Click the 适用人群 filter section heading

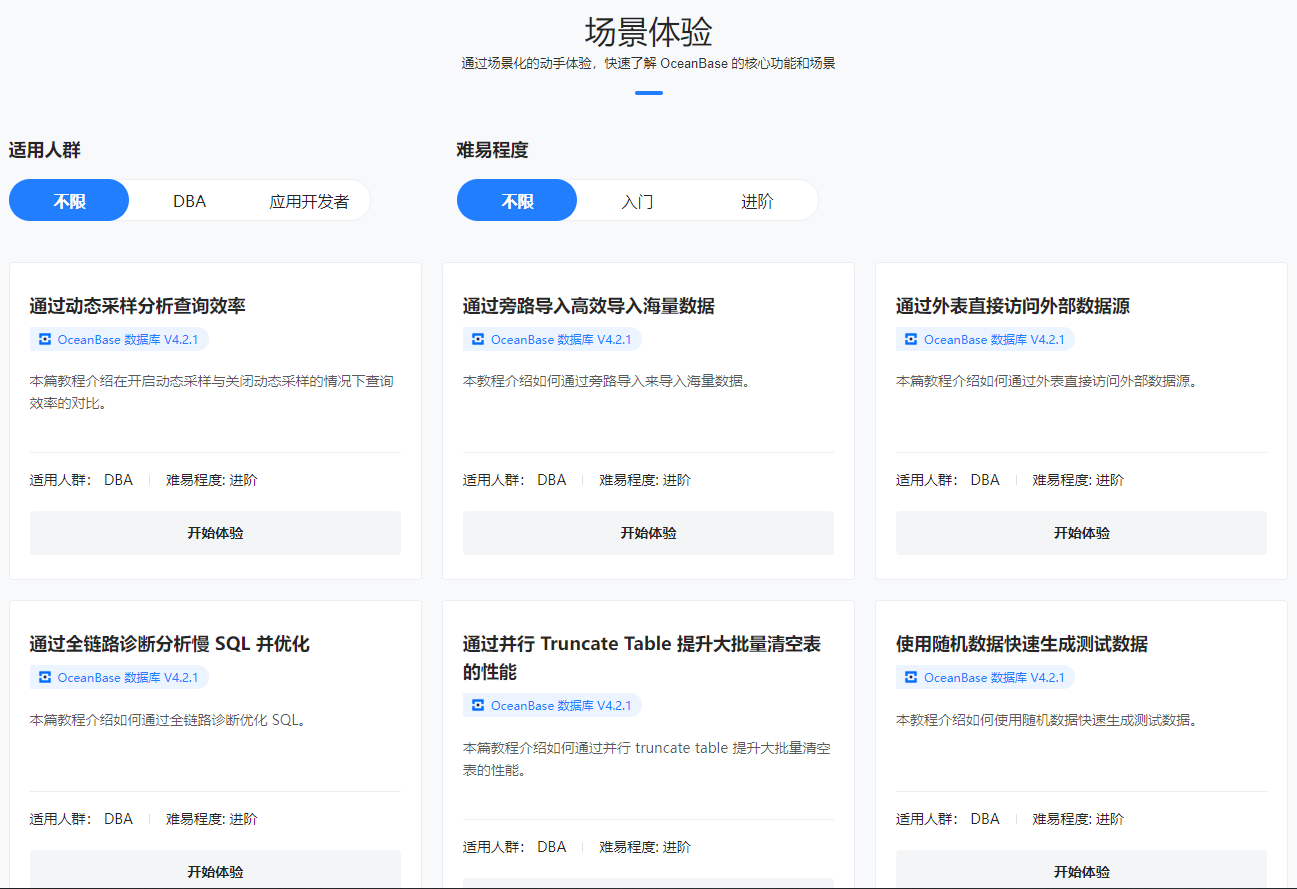(x=45, y=150)
